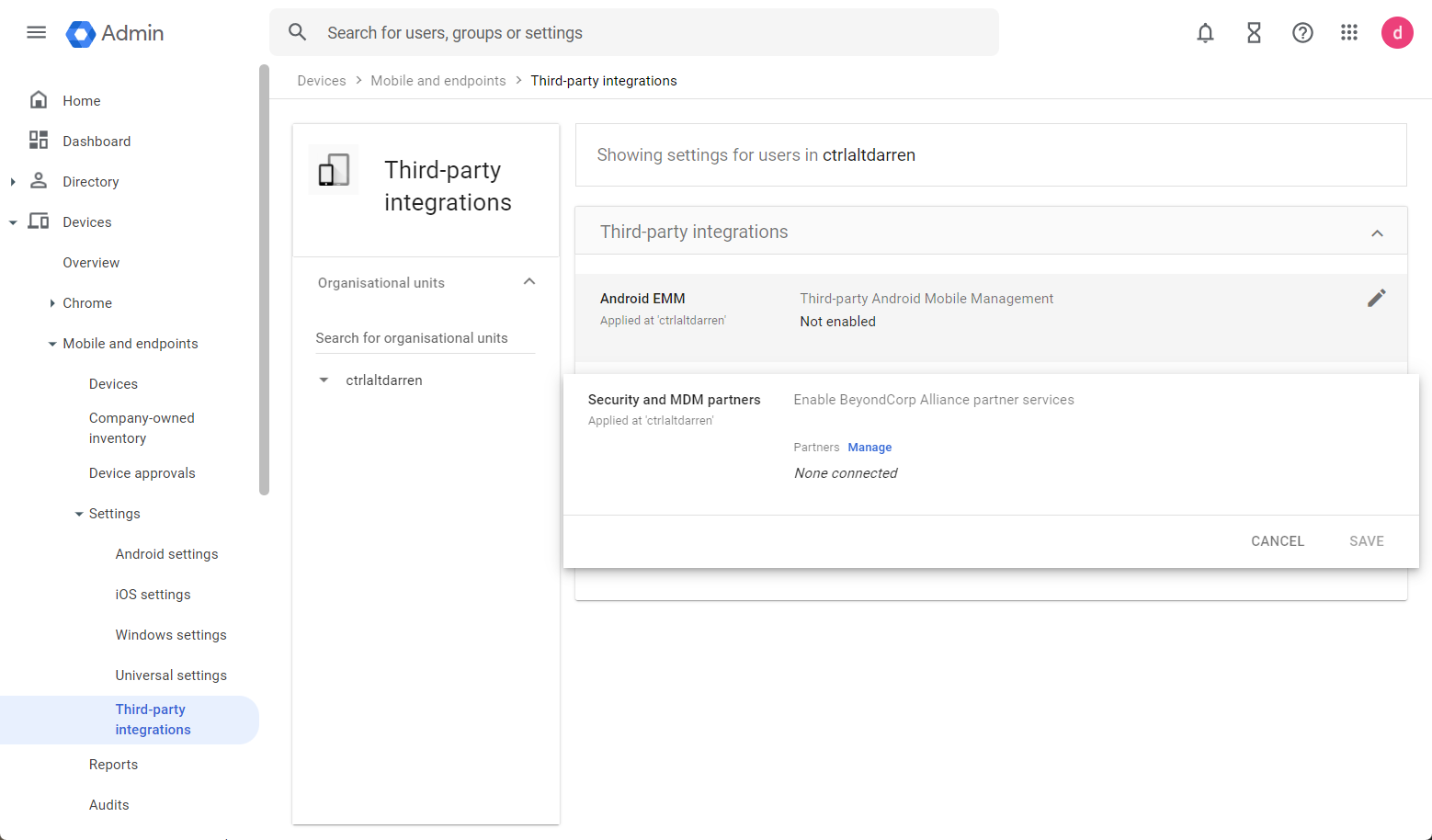The width and height of the screenshot is (1432, 840).
Task: Collapse the Third-party integrations section
Action: [x=1377, y=233]
